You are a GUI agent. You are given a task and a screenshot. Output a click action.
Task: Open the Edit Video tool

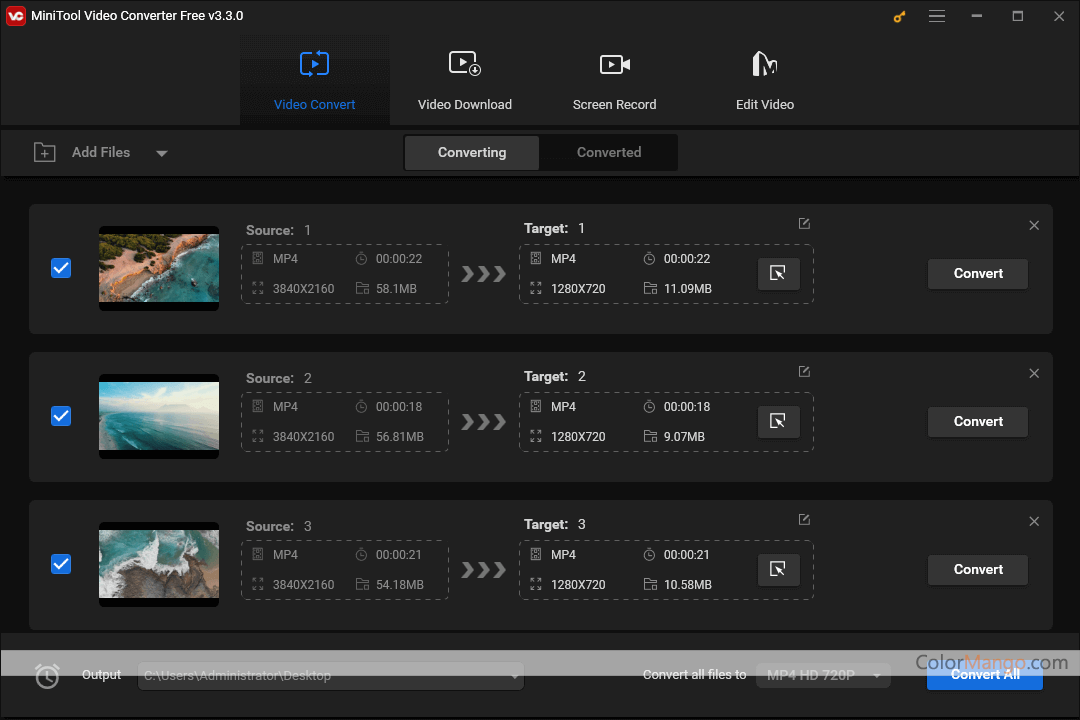pyautogui.click(x=764, y=80)
